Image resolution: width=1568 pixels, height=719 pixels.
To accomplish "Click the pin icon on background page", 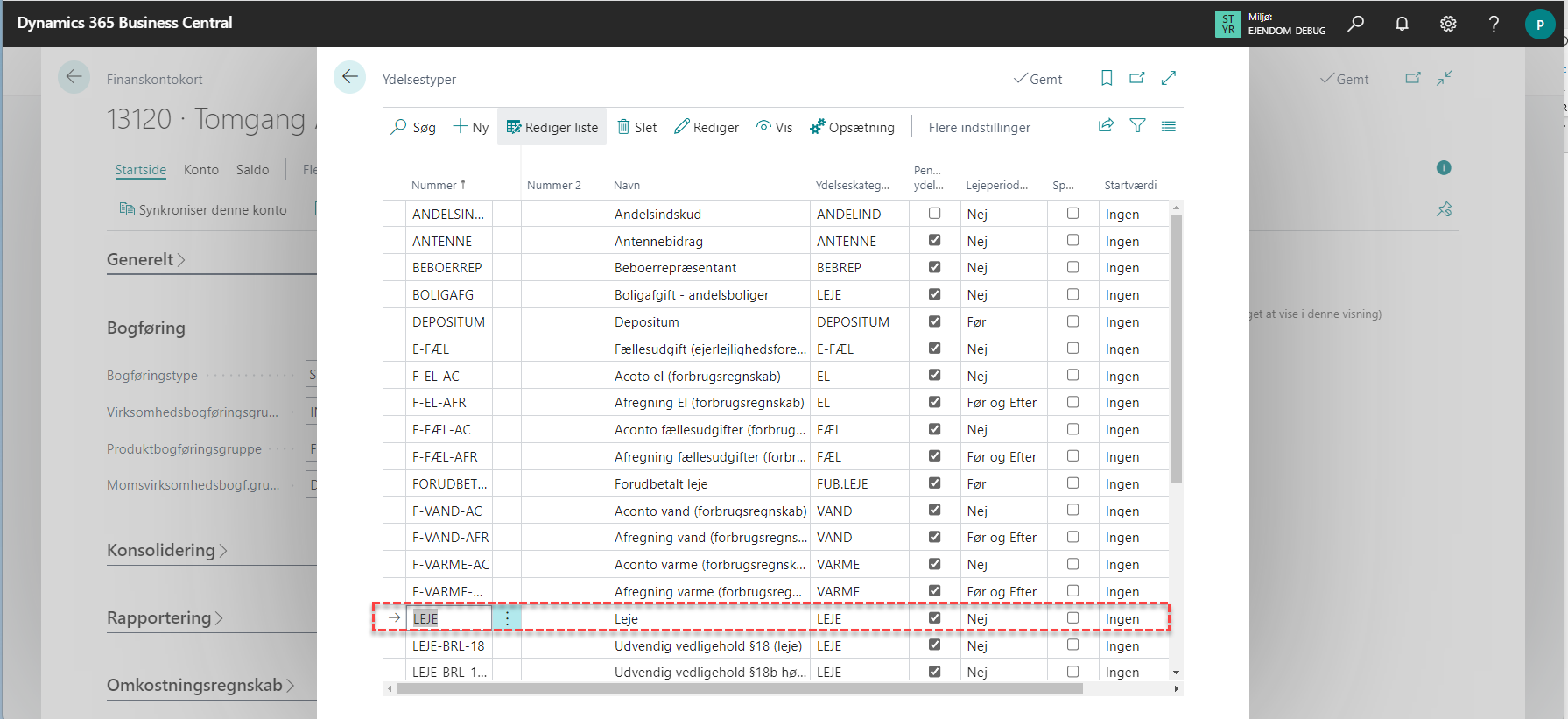I will [1444, 208].
